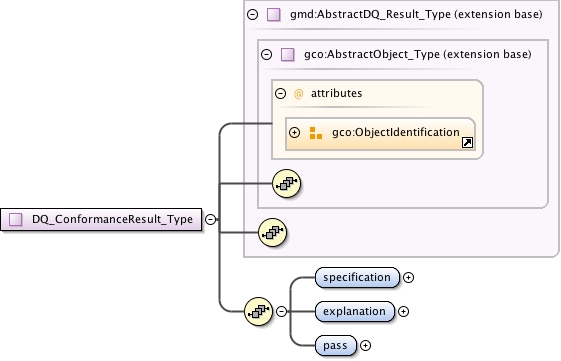The height and width of the screenshot is (361, 561).
Task: Collapse the attributes group
Action: pos(280,93)
